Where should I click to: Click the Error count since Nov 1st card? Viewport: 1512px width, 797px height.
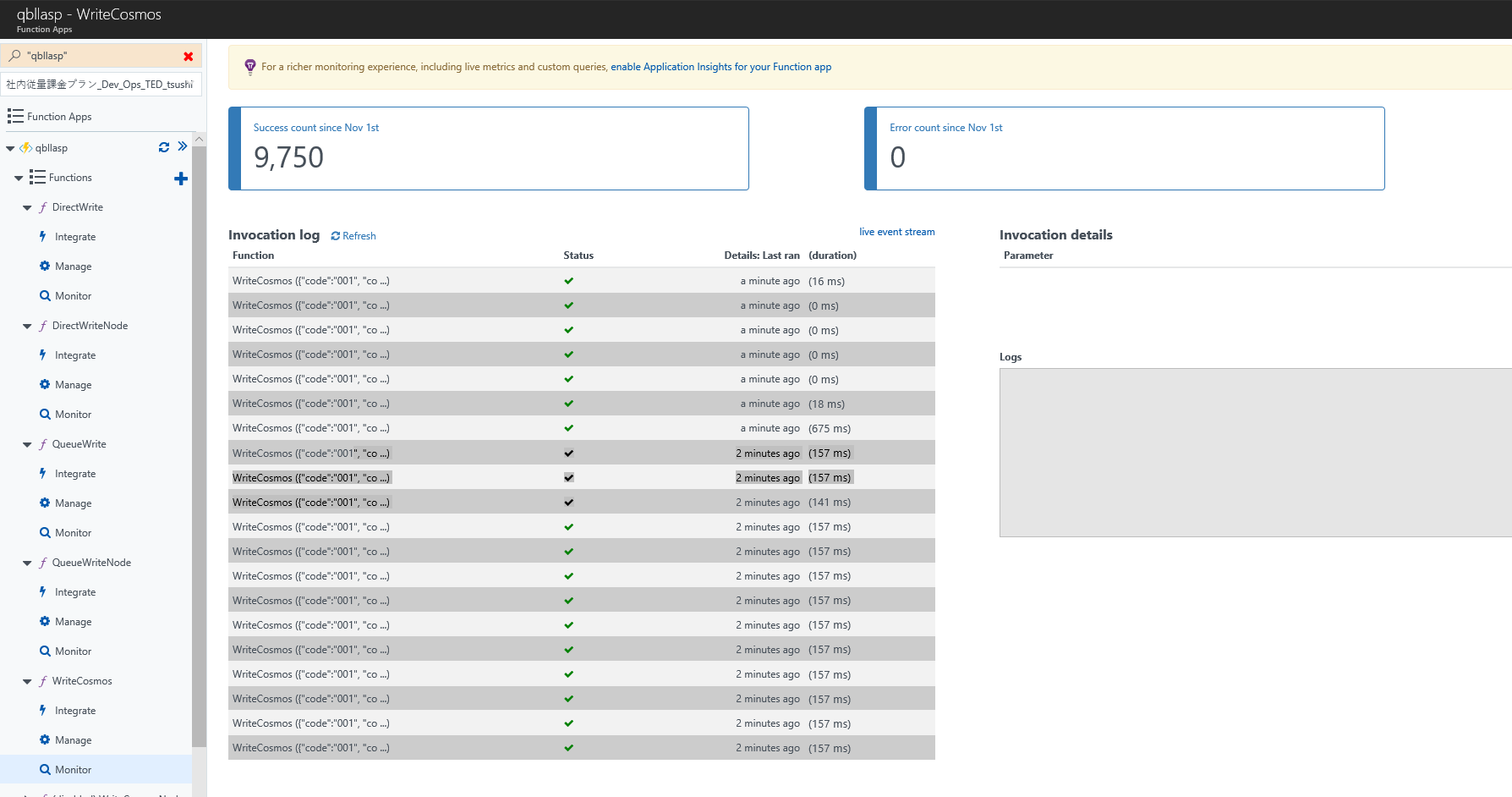pos(1125,148)
